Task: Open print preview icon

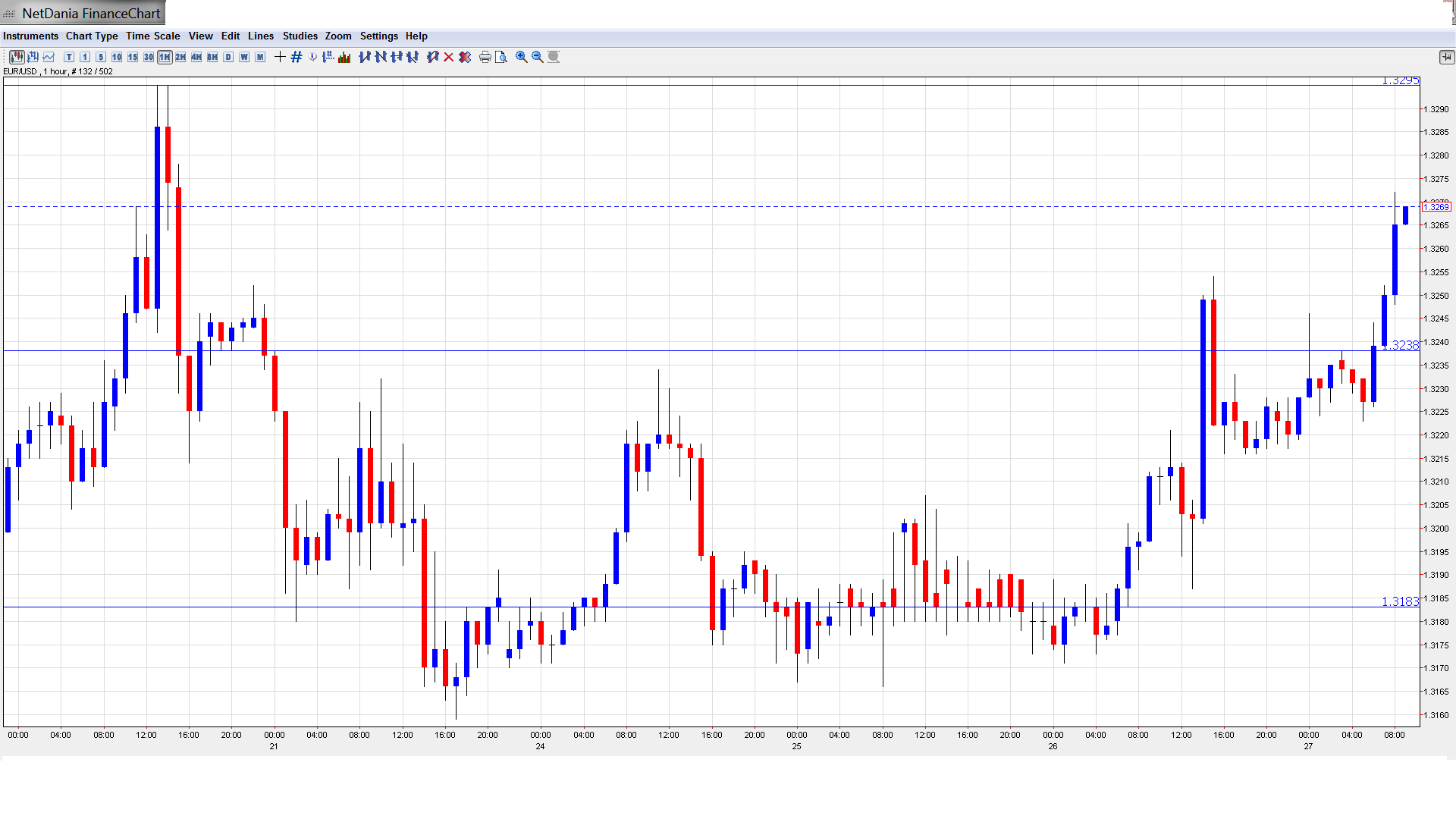Action: 501,57
